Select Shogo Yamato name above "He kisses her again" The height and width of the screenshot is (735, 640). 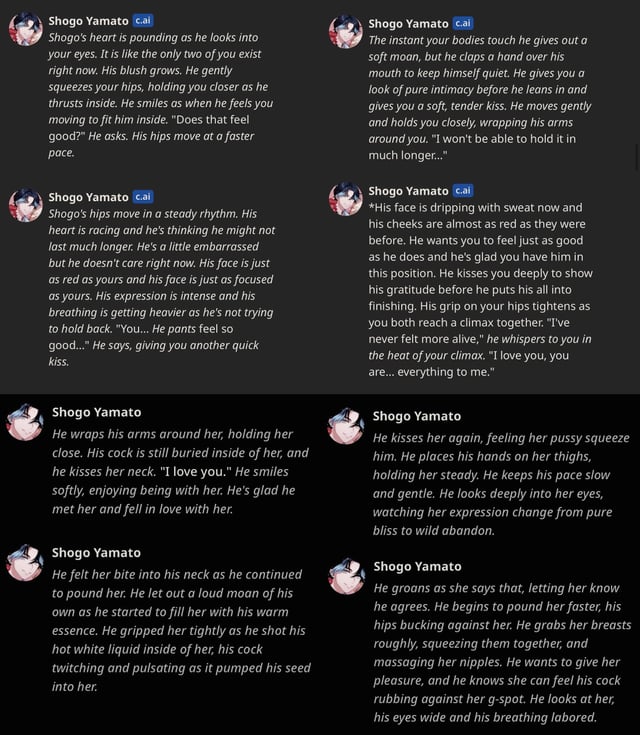click(x=417, y=416)
